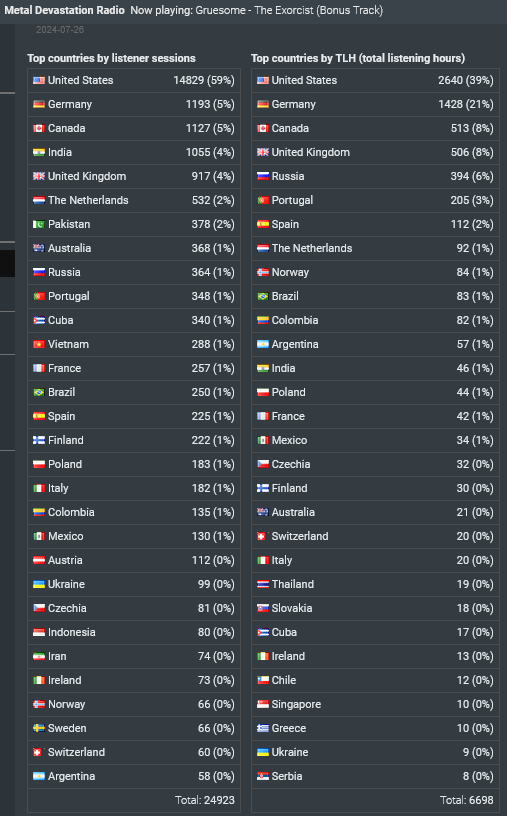Screen dimensions: 507x816
Task: Click the Greece flag icon
Action: (262, 728)
